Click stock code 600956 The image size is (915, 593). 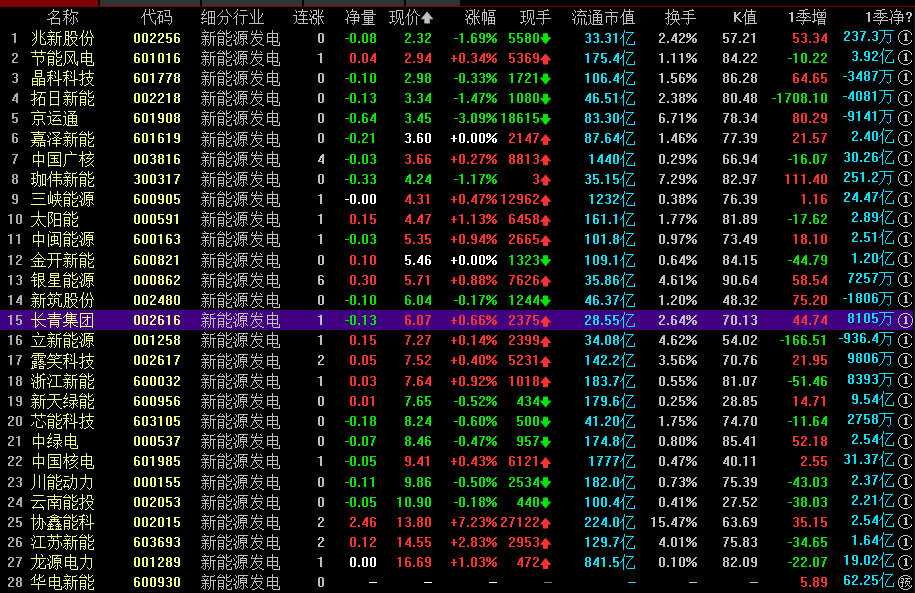157,402
